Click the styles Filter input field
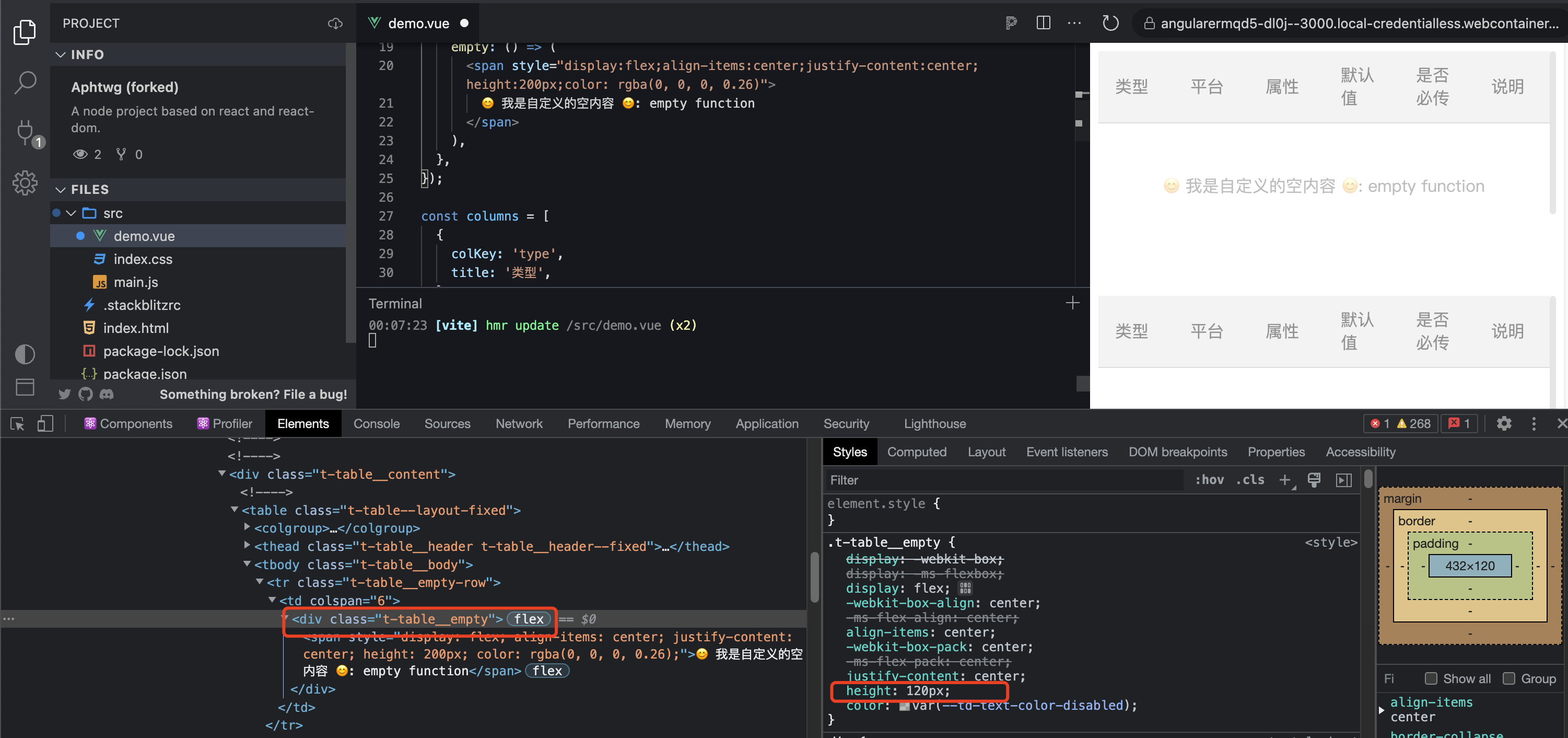The width and height of the screenshot is (1568, 738). (x=1004, y=480)
